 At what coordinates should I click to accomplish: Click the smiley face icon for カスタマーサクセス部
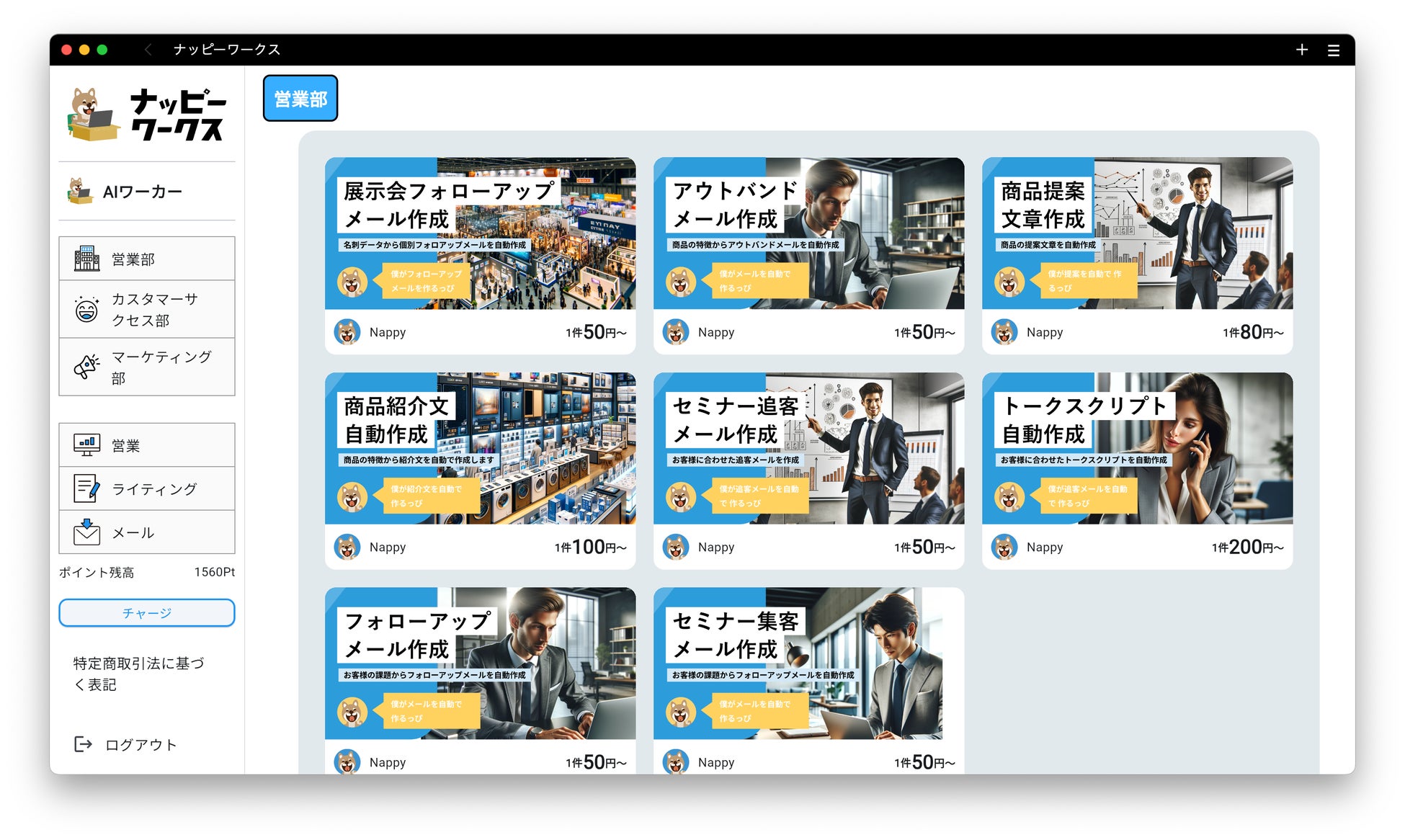86,310
